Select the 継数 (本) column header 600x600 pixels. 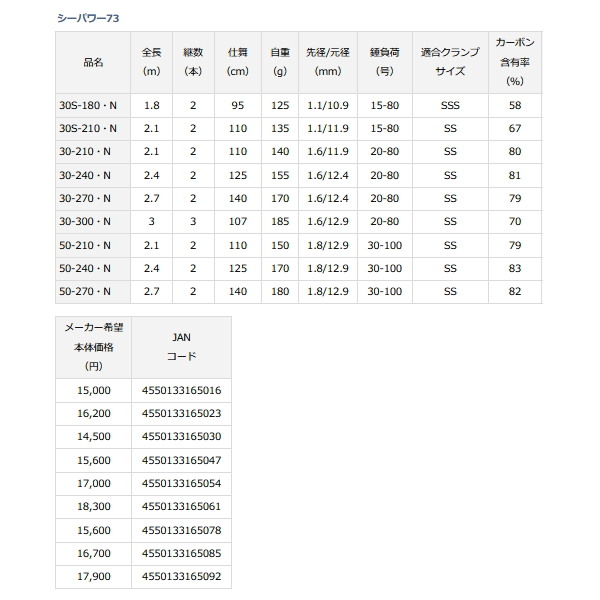point(193,62)
